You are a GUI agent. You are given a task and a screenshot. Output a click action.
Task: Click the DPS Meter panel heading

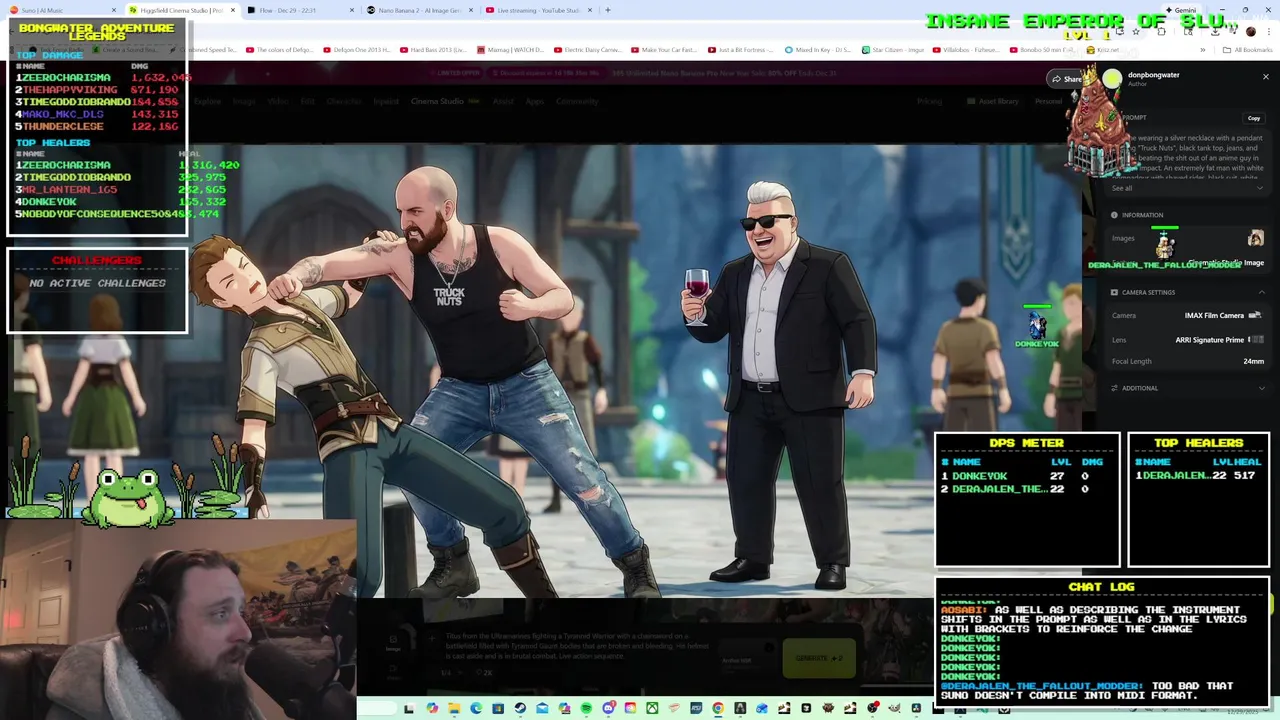point(1026,443)
